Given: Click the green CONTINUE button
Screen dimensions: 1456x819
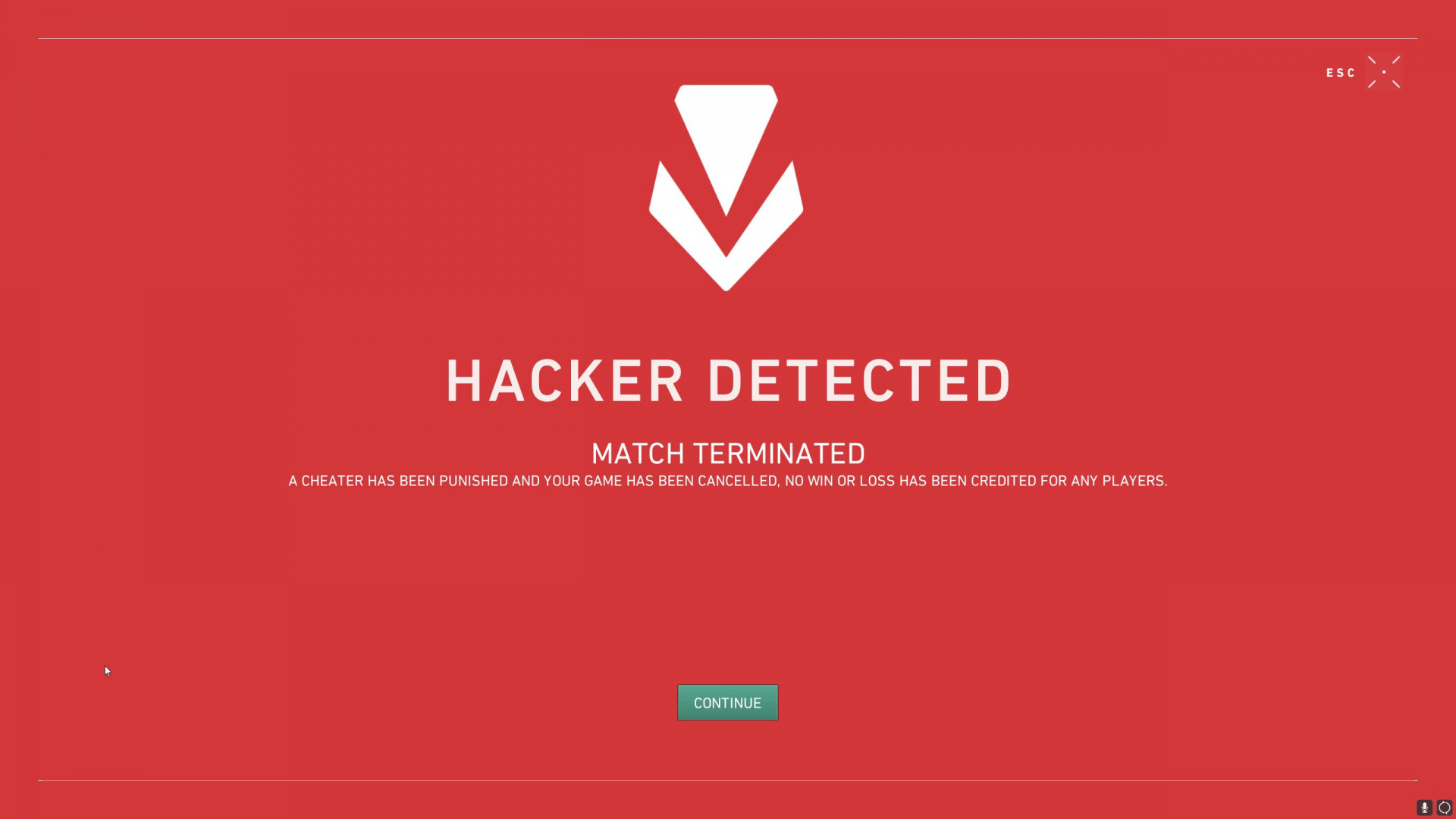Looking at the screenshot, I should (727, 702).
